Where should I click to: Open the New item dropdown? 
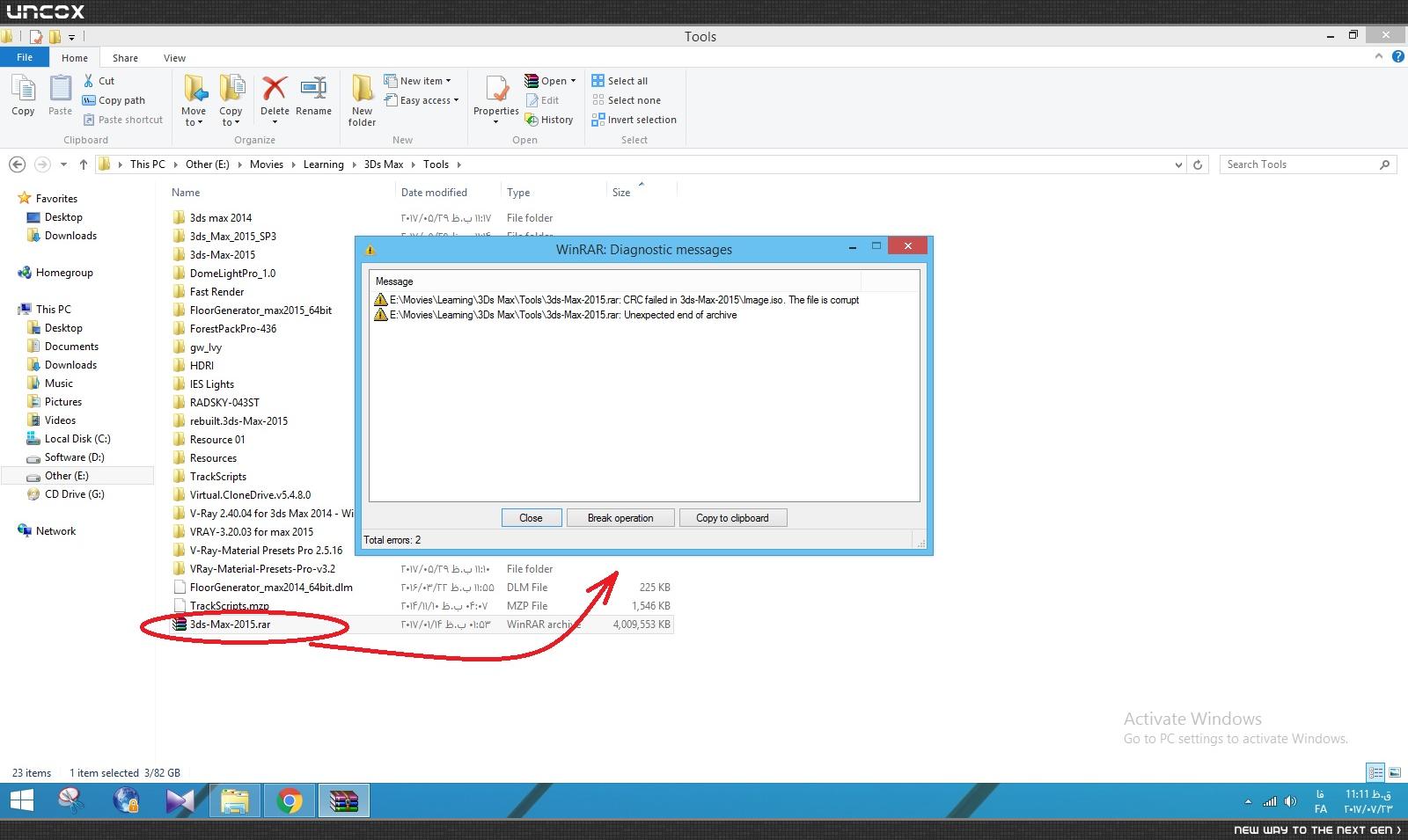pyautogui.click(x=418, y=81)
